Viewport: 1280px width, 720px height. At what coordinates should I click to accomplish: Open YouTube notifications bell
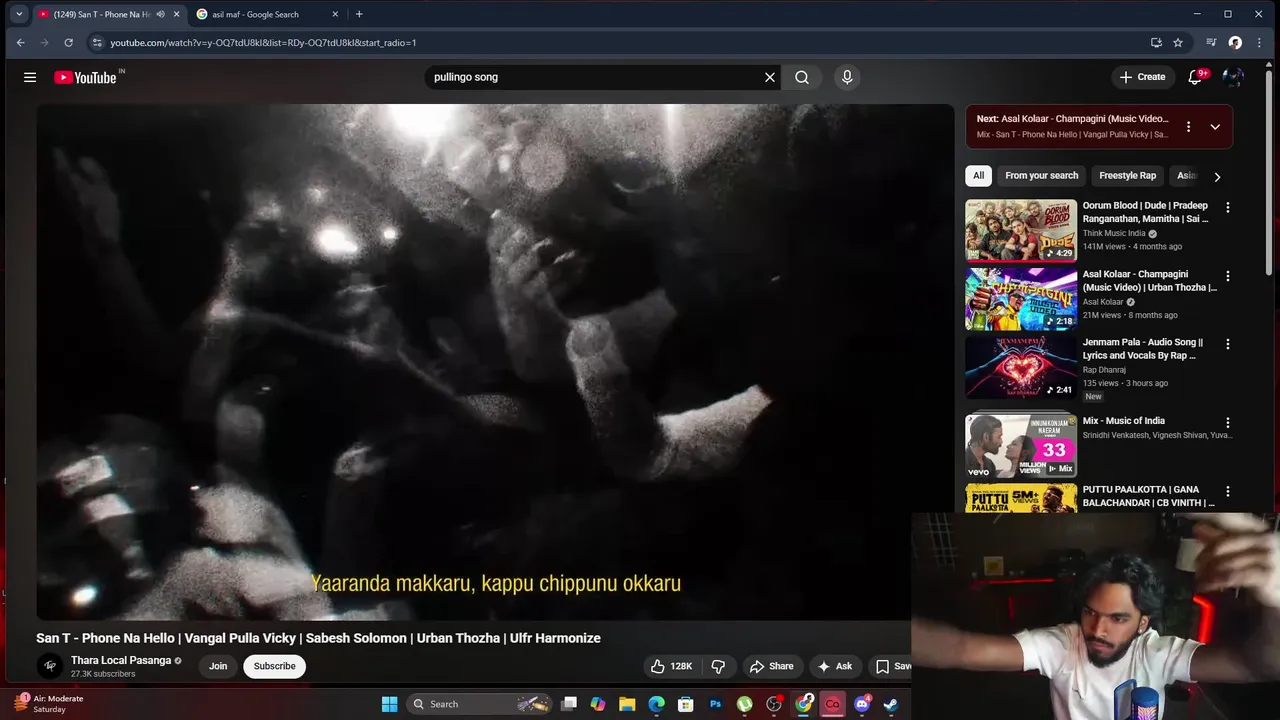[1195, 77]
